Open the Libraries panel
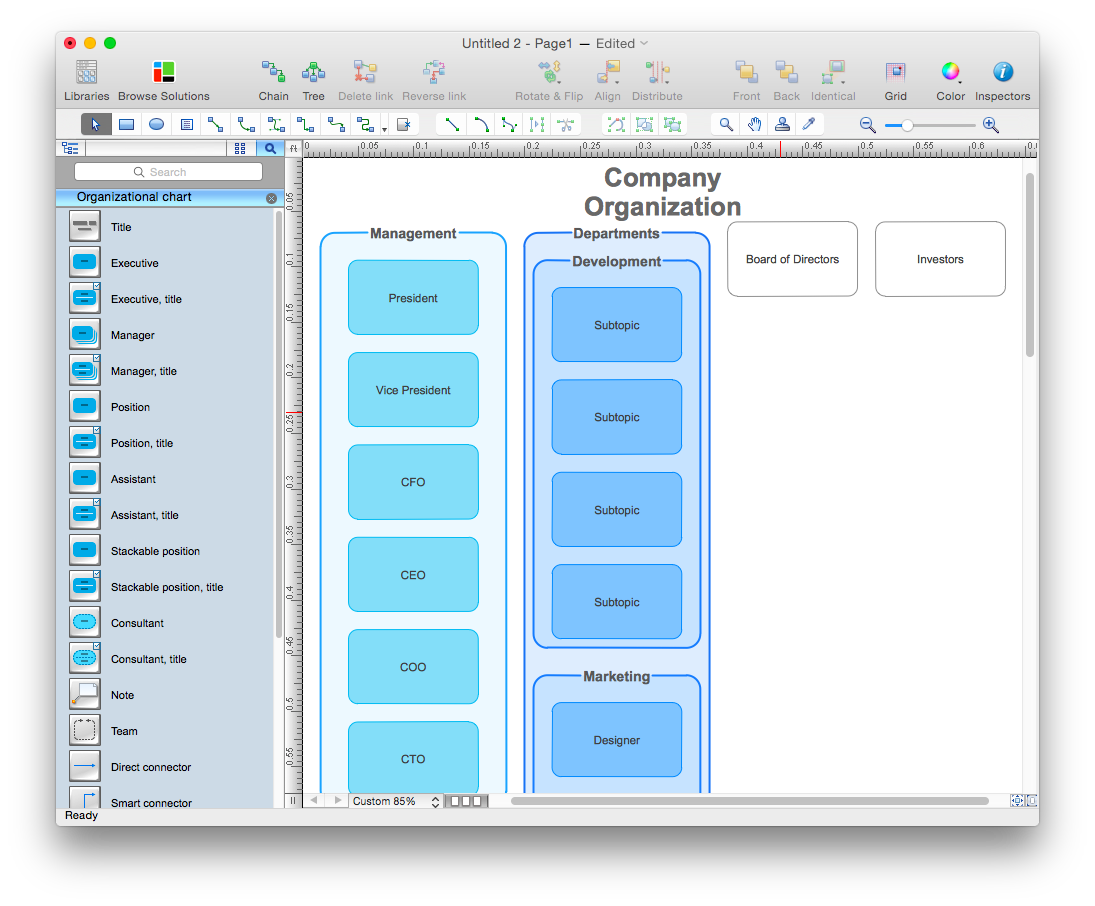The image size is (1095, 906). click(x=87, y=81)
